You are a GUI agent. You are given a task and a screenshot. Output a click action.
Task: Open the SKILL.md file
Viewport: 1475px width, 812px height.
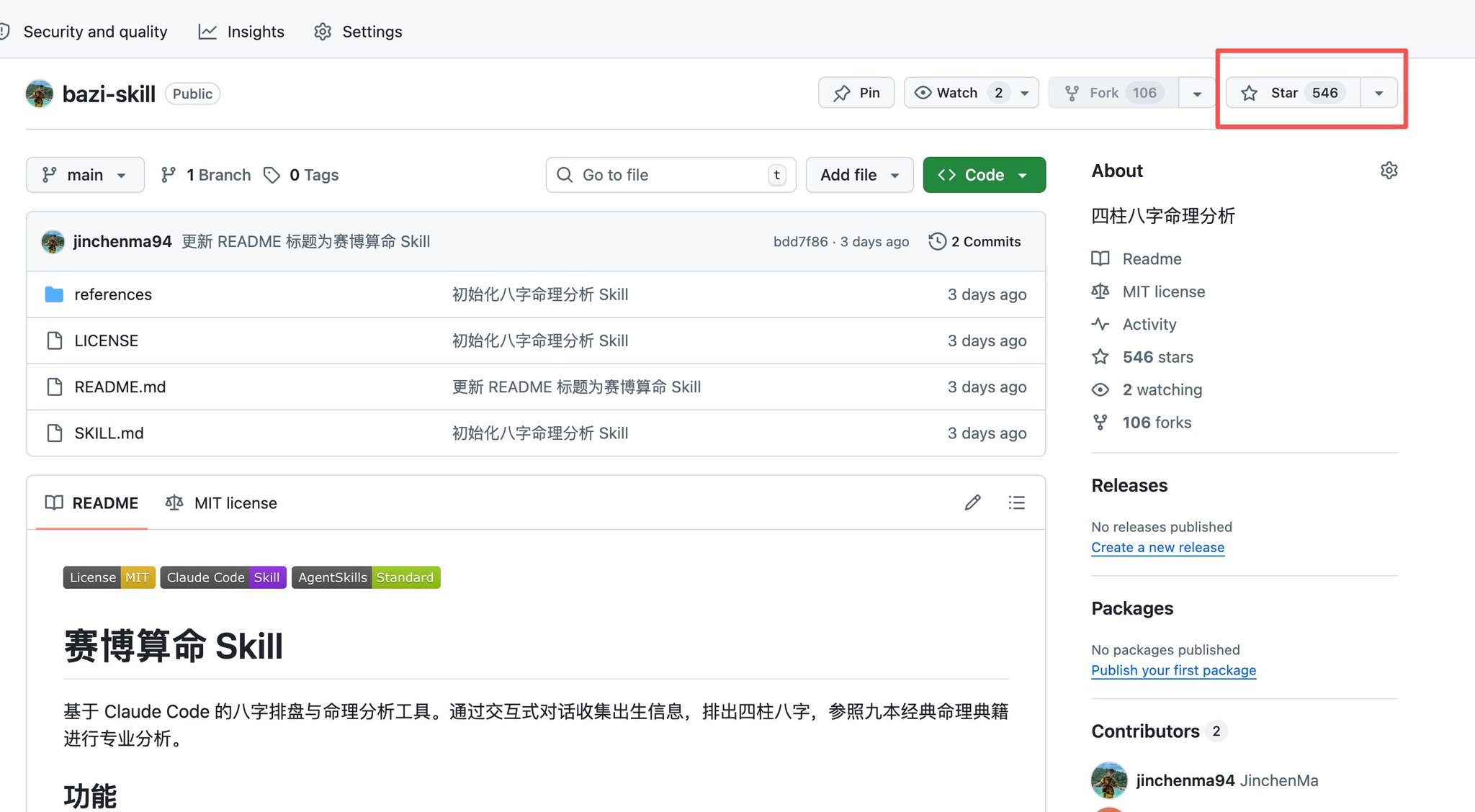(109, 433)
